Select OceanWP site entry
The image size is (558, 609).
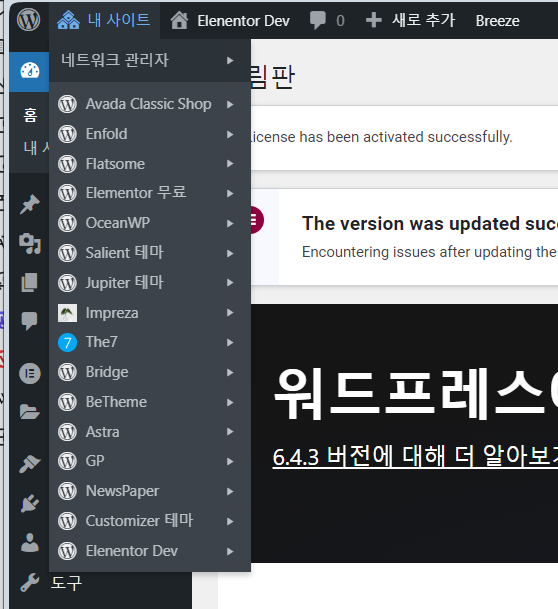[150, 223]
